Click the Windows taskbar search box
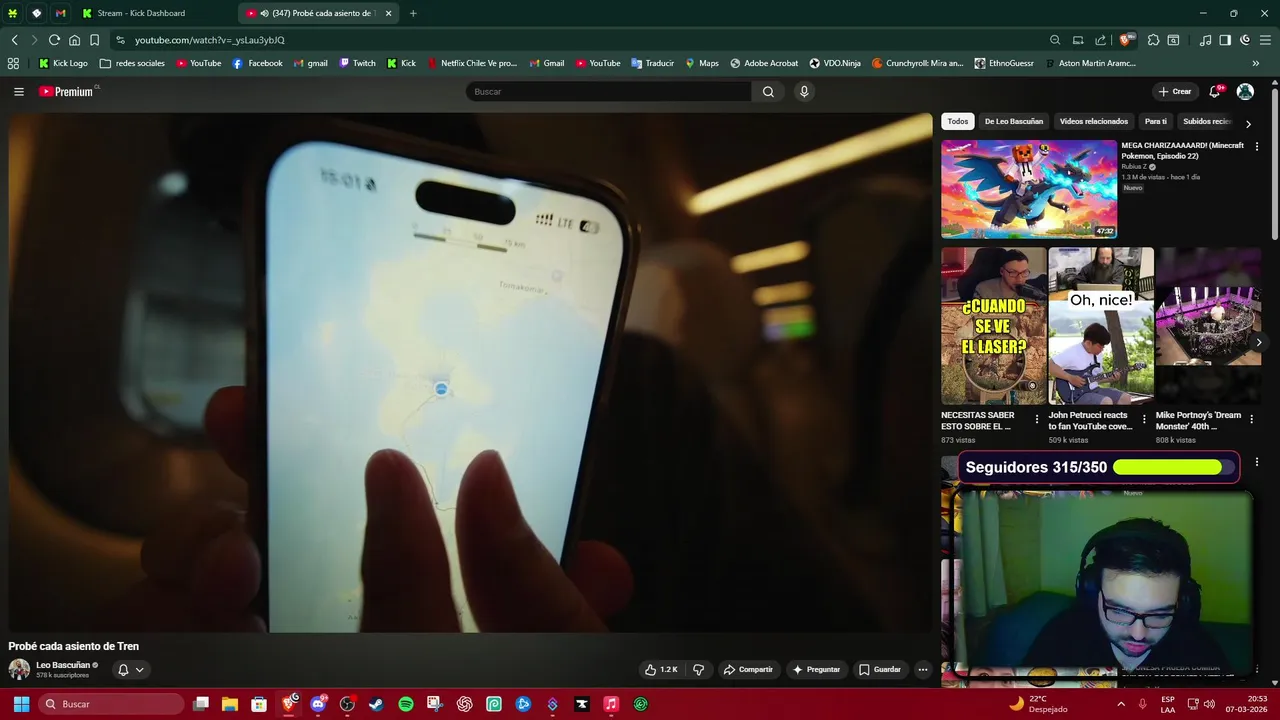1280x720 pixels. click(x=111, y=704)
